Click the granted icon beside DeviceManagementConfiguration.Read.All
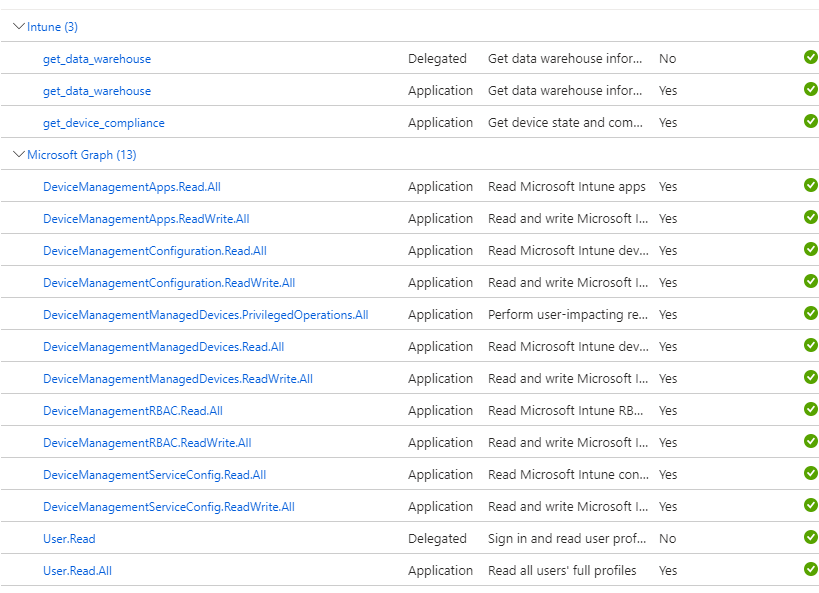Image resolution: width=819 pixels, height=593 pixels. [811, 250]
